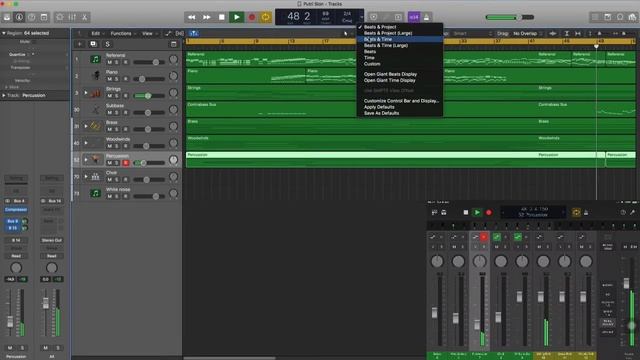Image resolution: width=640 pixels, height=360 pixels.
Task: Mute the Strings track
Action: [109, 96]
